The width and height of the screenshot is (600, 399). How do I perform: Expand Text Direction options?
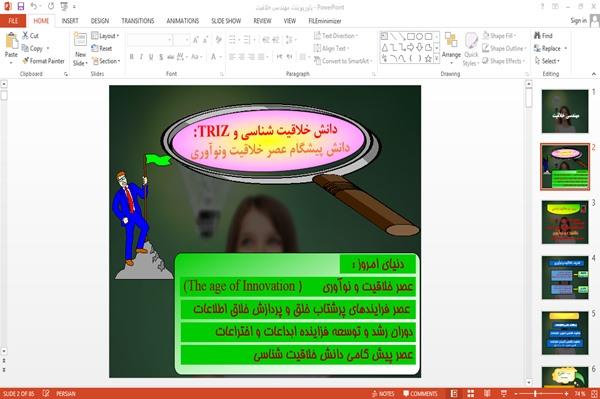(x=336, y=36)
